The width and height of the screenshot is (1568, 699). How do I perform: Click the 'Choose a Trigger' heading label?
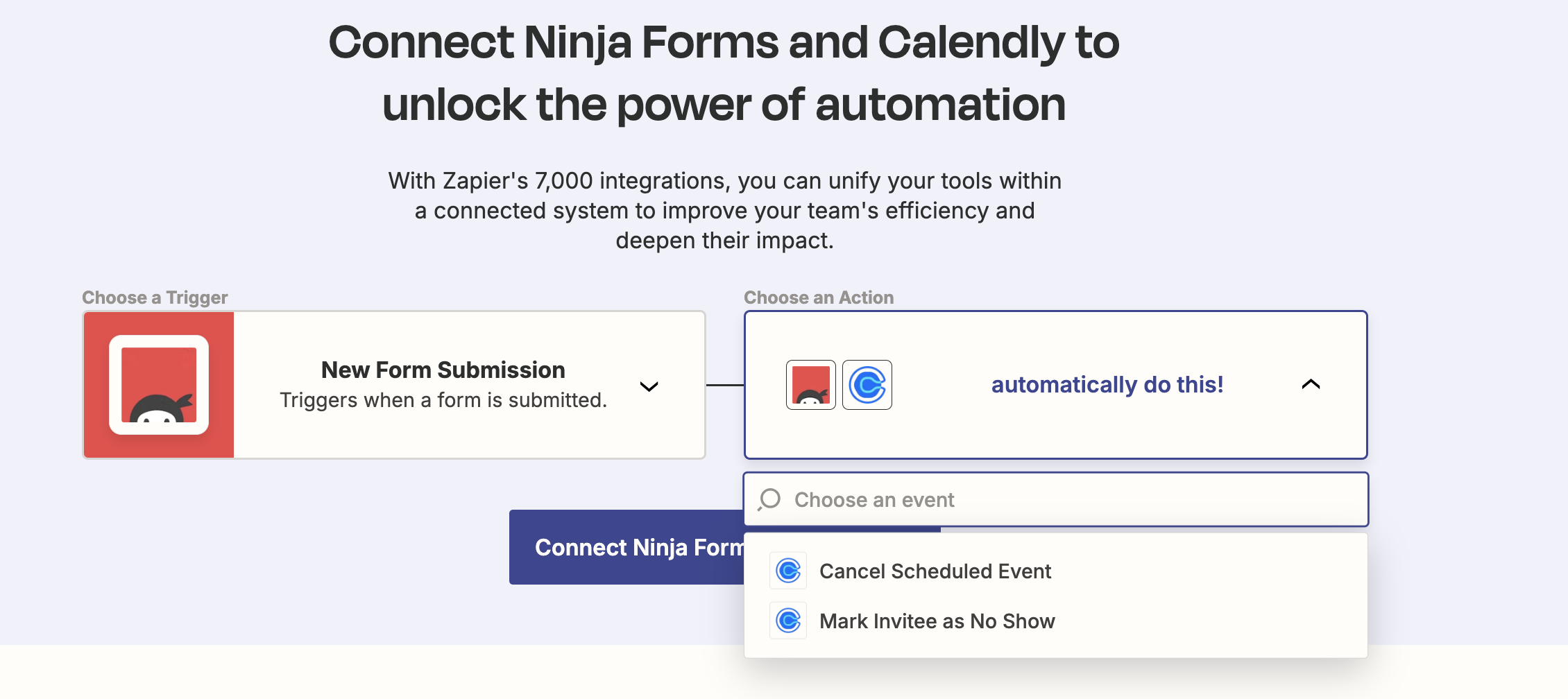click(x=154, y=297)
